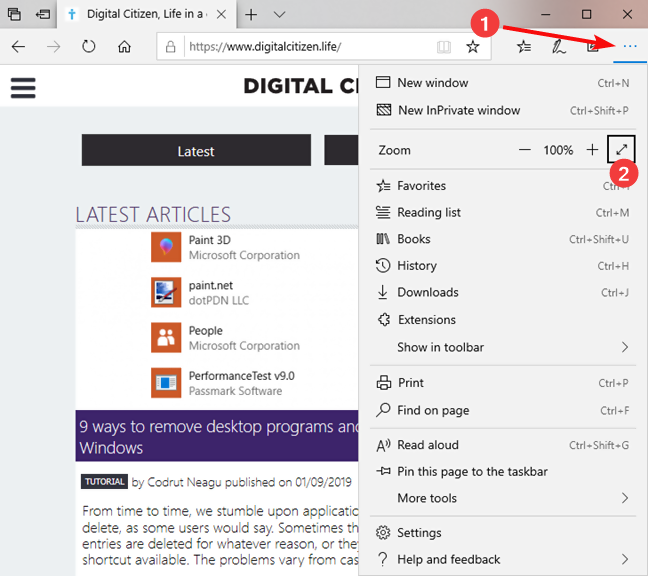Open Reading list from the menu
The width and height of the screenshot is (648, 576).
pos(503,213)
